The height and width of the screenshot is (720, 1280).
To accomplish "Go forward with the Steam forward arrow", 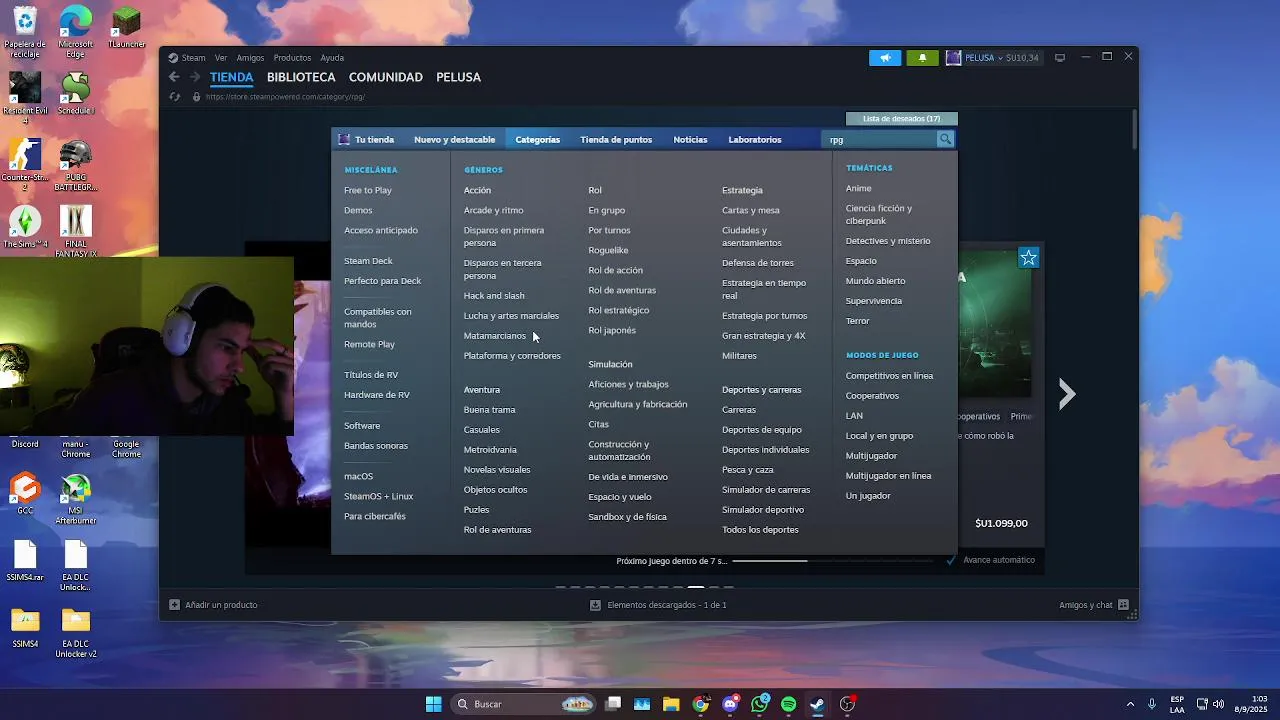I will pos(195,77).
